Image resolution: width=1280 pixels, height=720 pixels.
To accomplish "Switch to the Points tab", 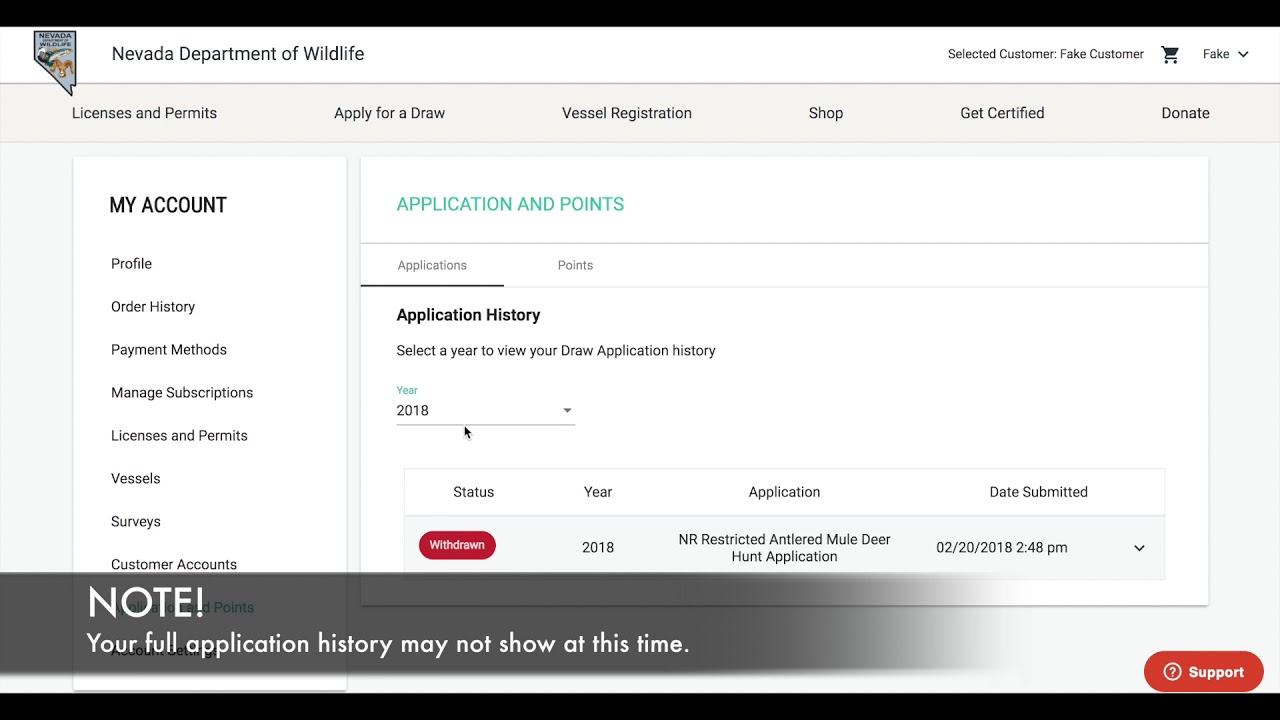I will pos(575,265).
